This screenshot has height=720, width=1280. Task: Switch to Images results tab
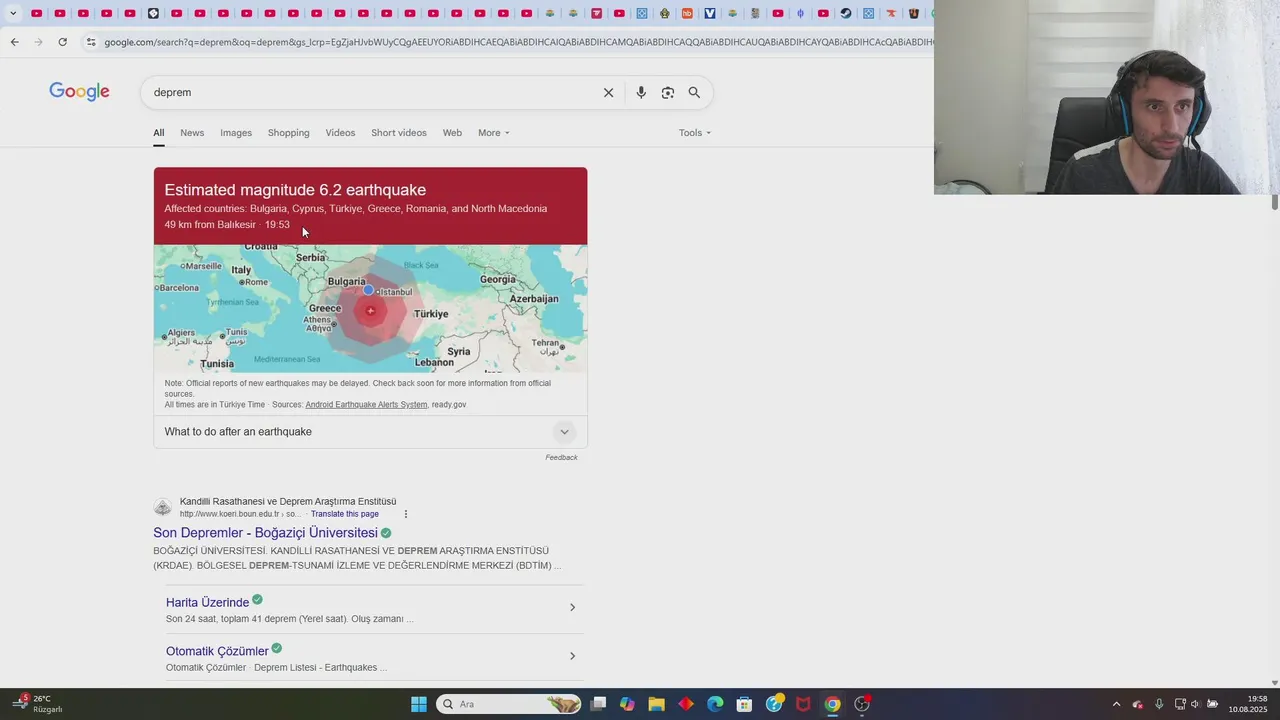(236, 133)
